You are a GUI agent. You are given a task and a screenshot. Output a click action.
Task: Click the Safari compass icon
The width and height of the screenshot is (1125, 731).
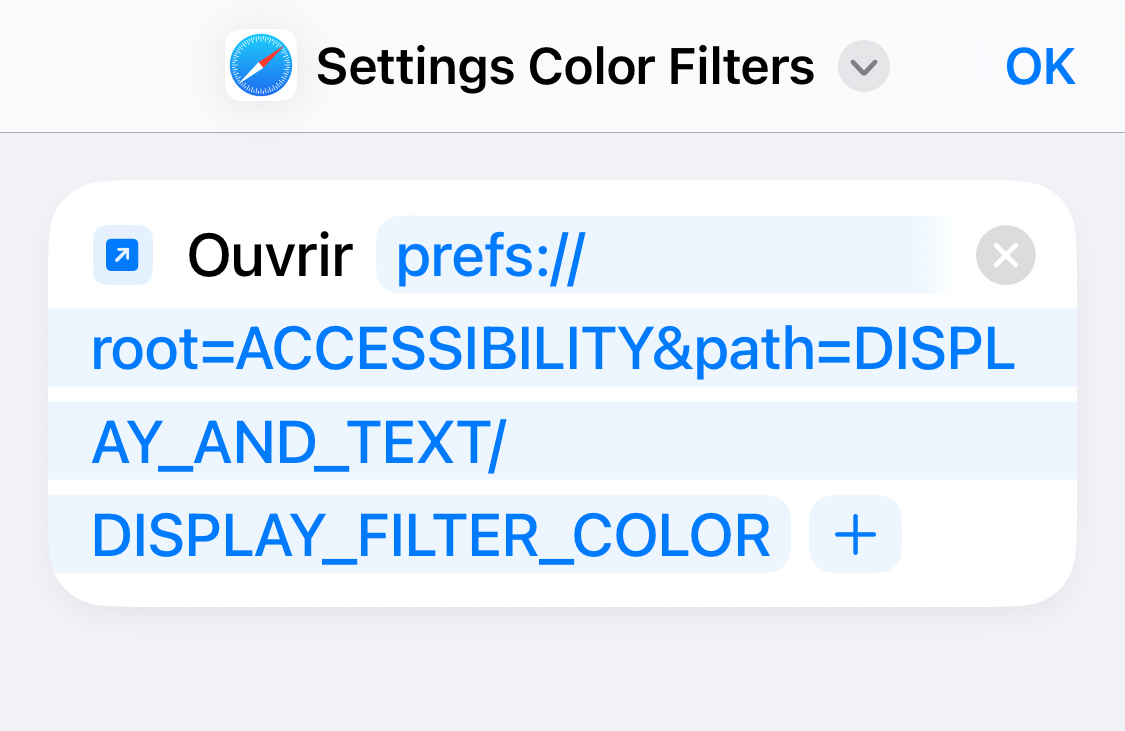261,66
